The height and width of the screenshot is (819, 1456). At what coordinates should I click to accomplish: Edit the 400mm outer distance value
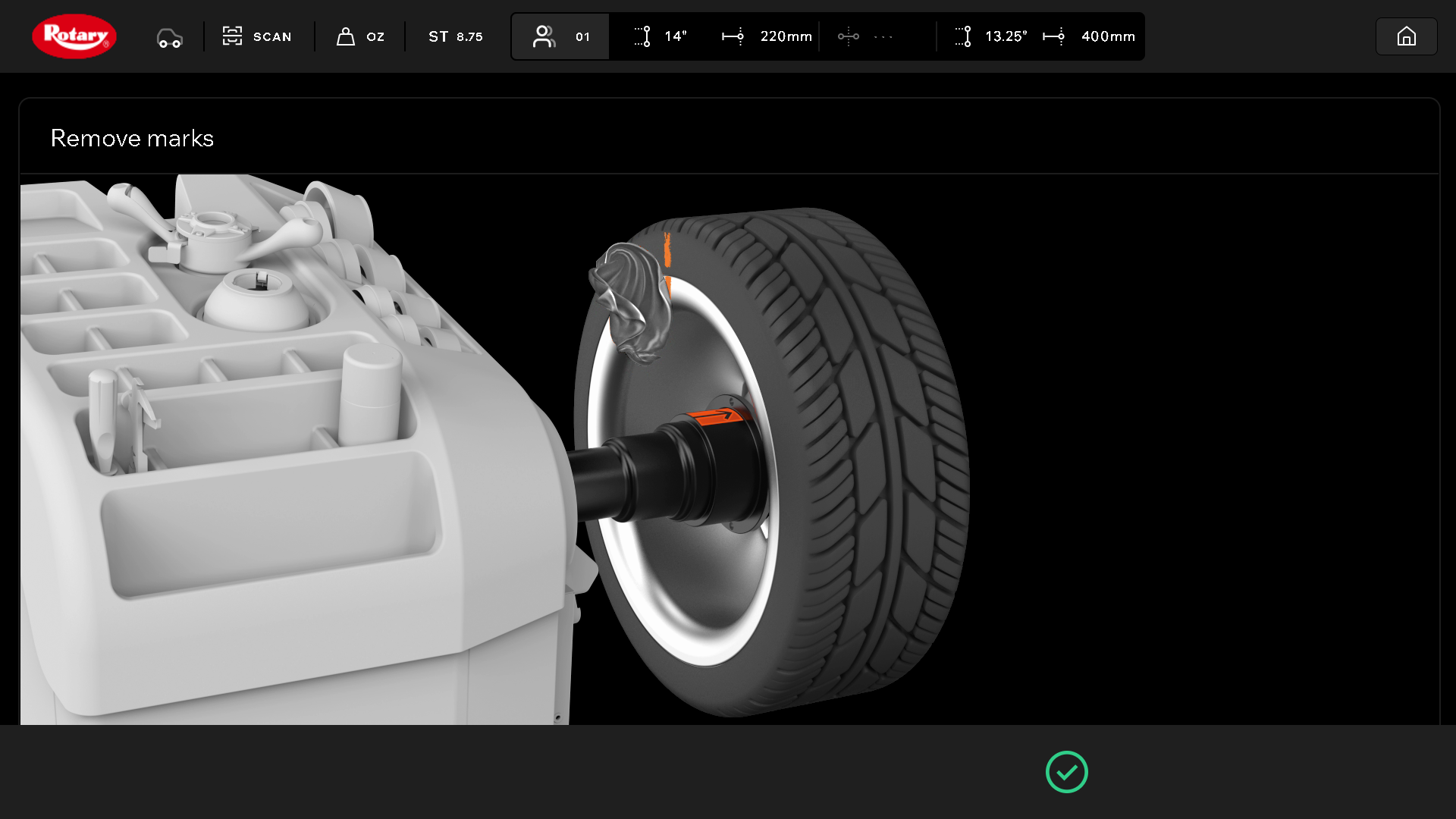tap(1108, 36)
